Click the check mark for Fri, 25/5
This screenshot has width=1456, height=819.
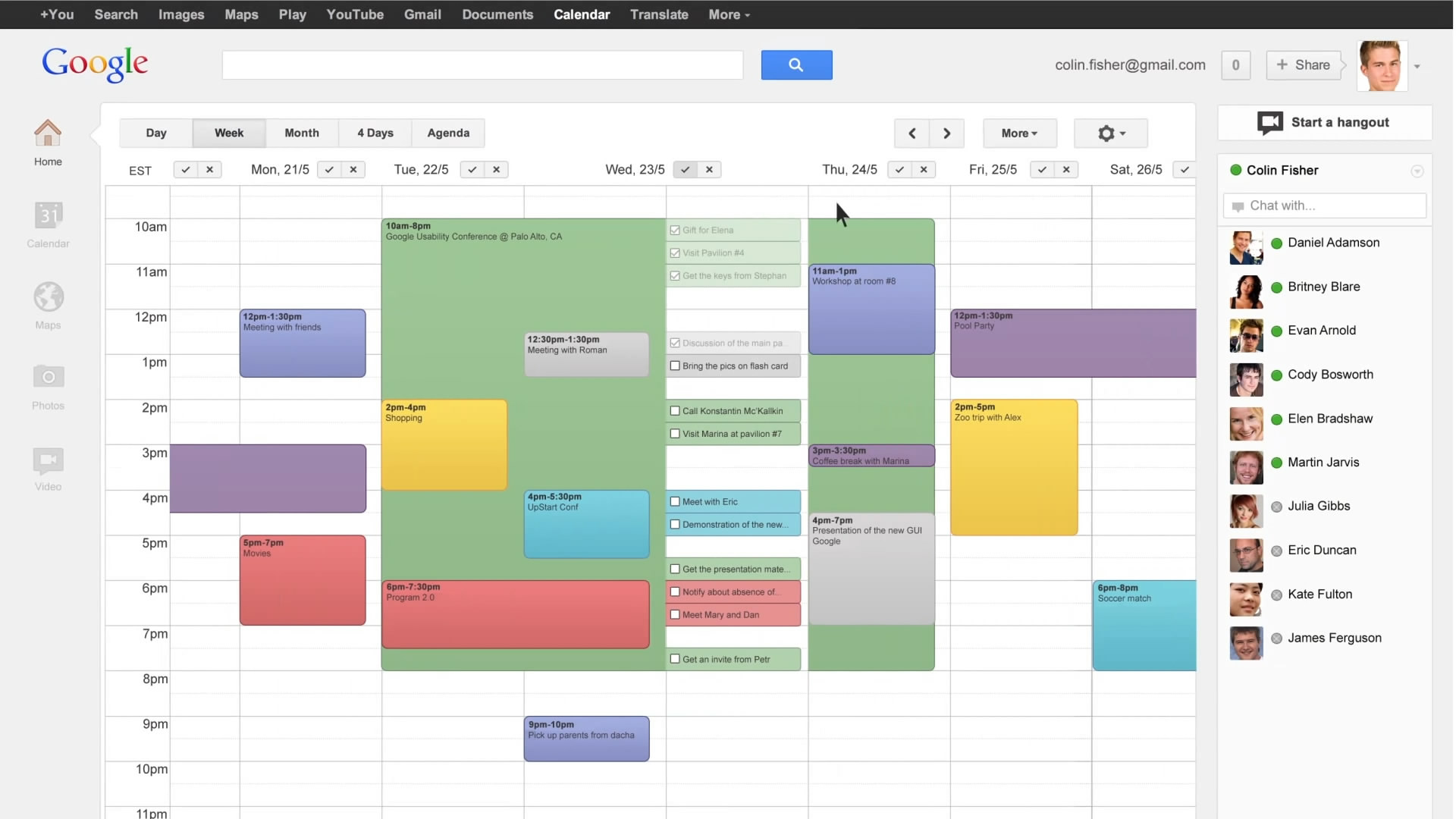coord(1043,170)
